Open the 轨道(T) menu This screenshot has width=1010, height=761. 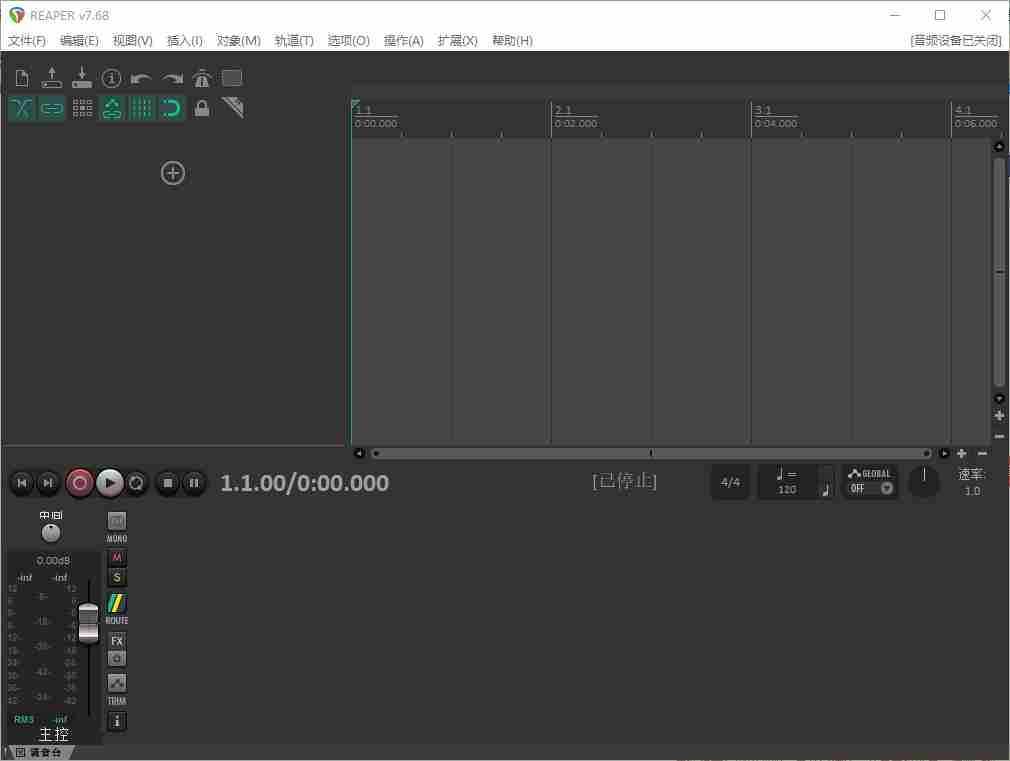293,41
